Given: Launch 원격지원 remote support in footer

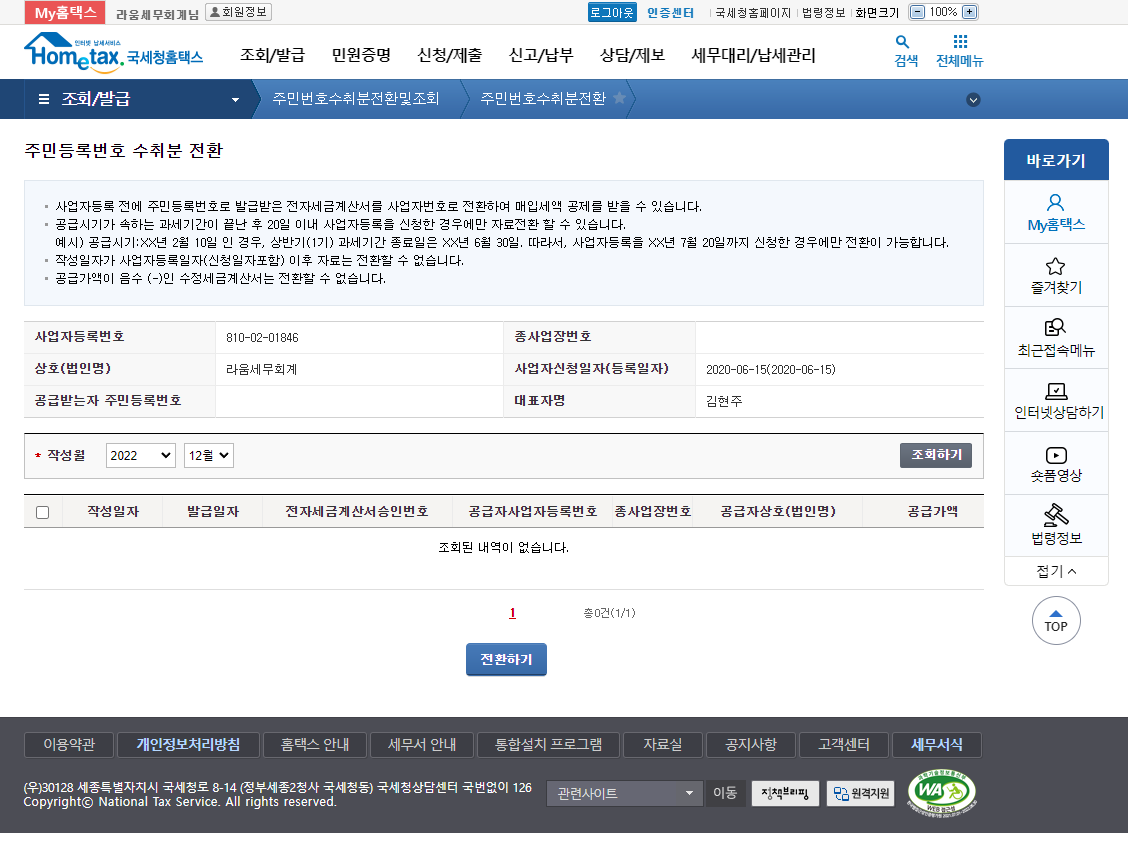Looking at the screenshot, I should click(859, 793).
